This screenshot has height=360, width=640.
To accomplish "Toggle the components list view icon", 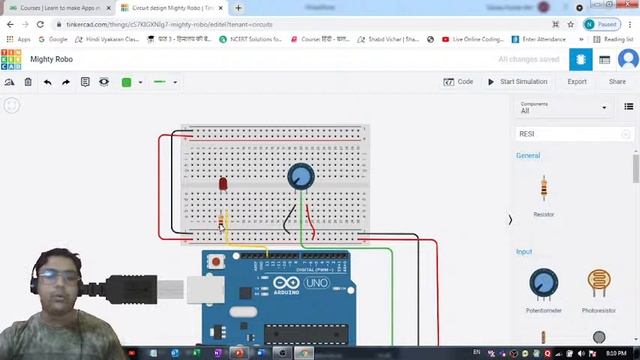I will [629, 107].
